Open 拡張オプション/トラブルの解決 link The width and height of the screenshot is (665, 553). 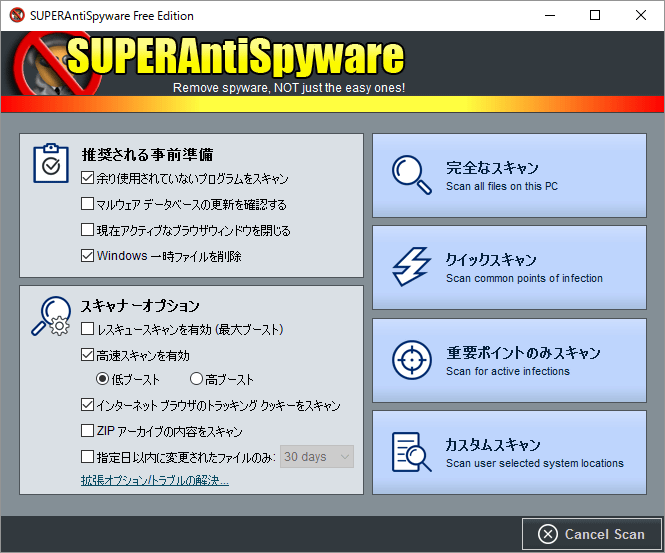(155, 480)
